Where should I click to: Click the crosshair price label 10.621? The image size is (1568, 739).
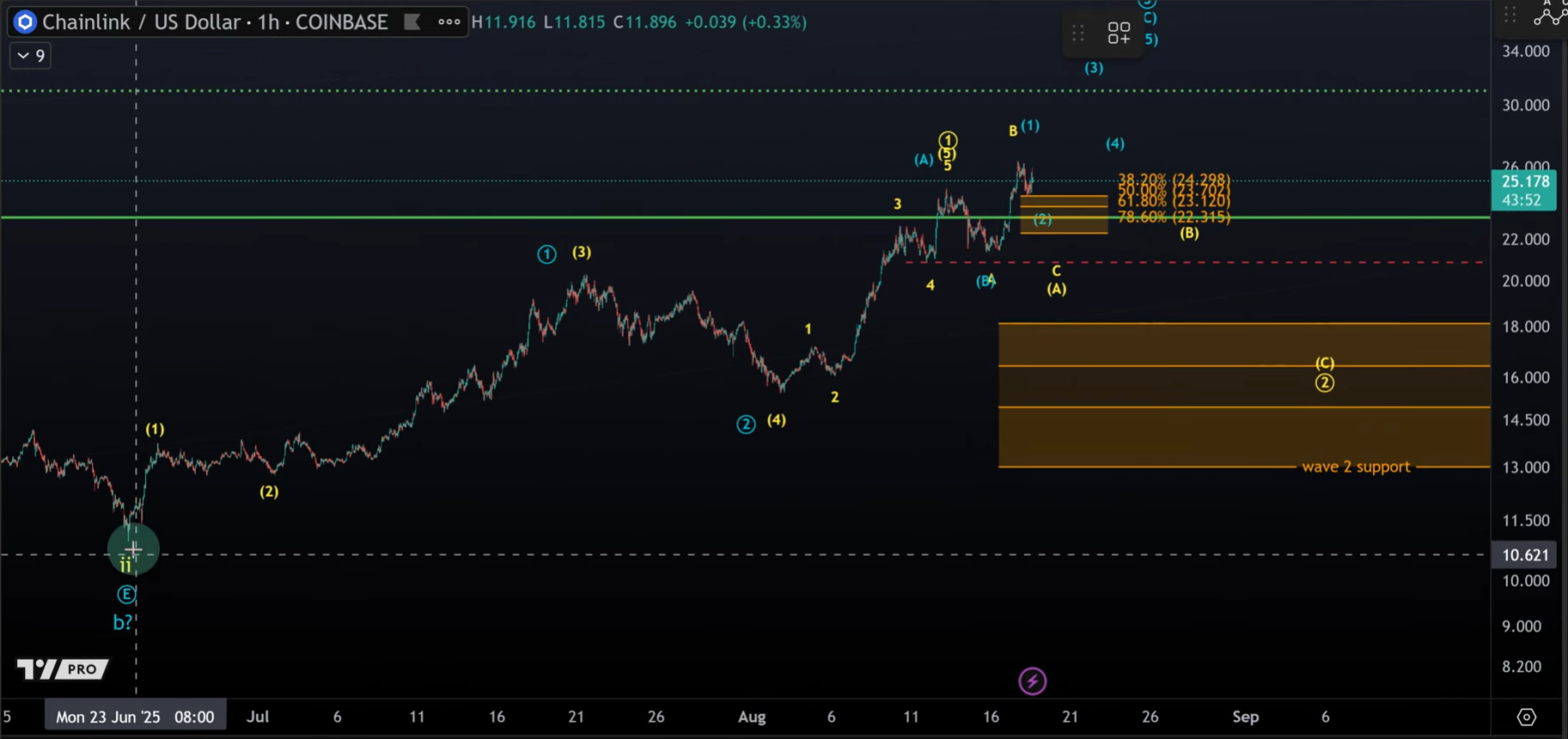point(1524,555)
